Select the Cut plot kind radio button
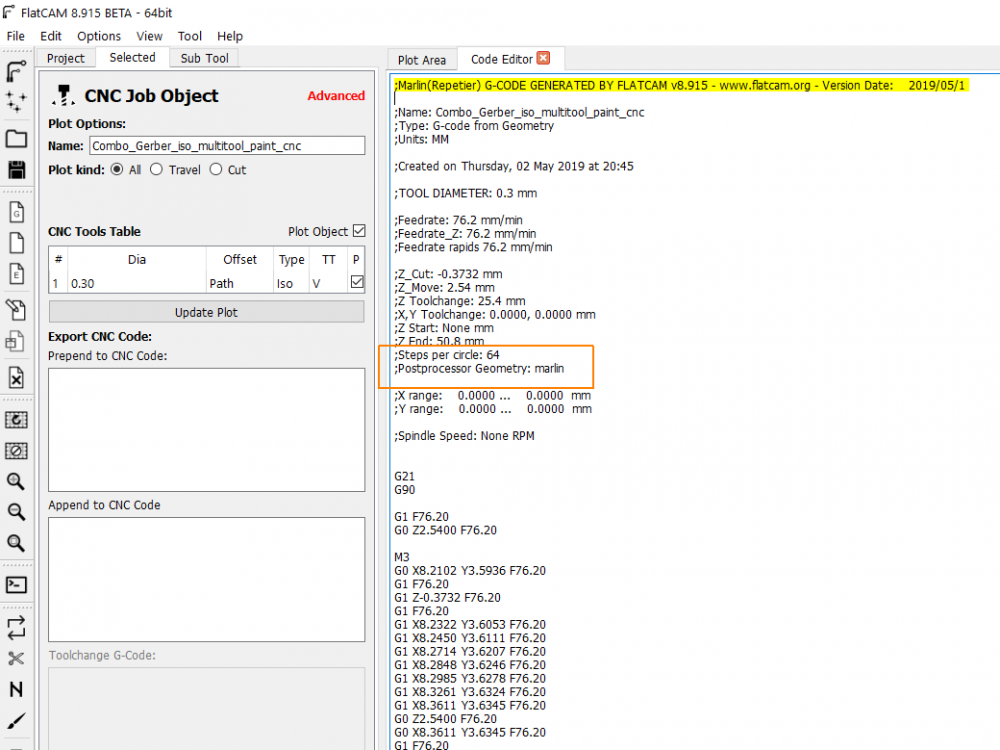 [x=216, y=170]
